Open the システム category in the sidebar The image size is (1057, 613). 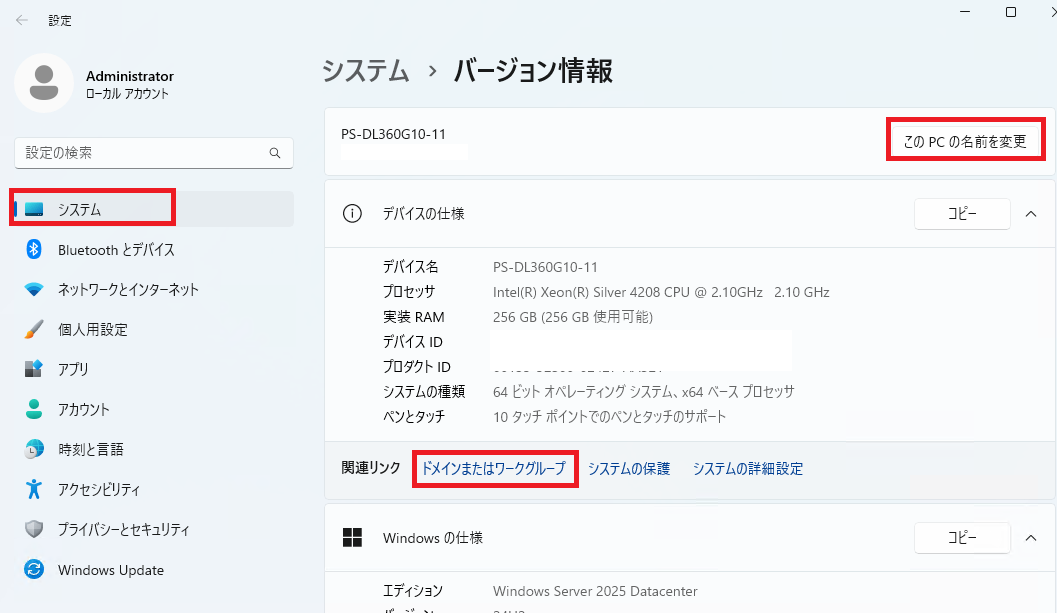154,209
